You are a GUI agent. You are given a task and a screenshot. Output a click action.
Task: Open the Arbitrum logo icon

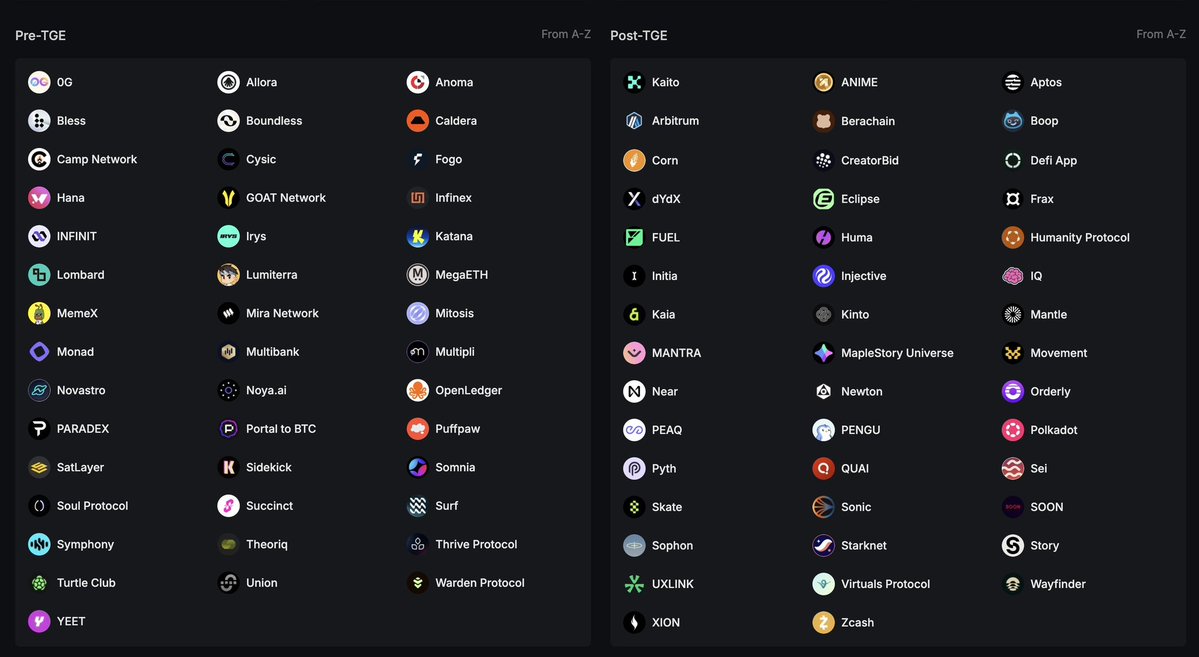tap(634, 121)
